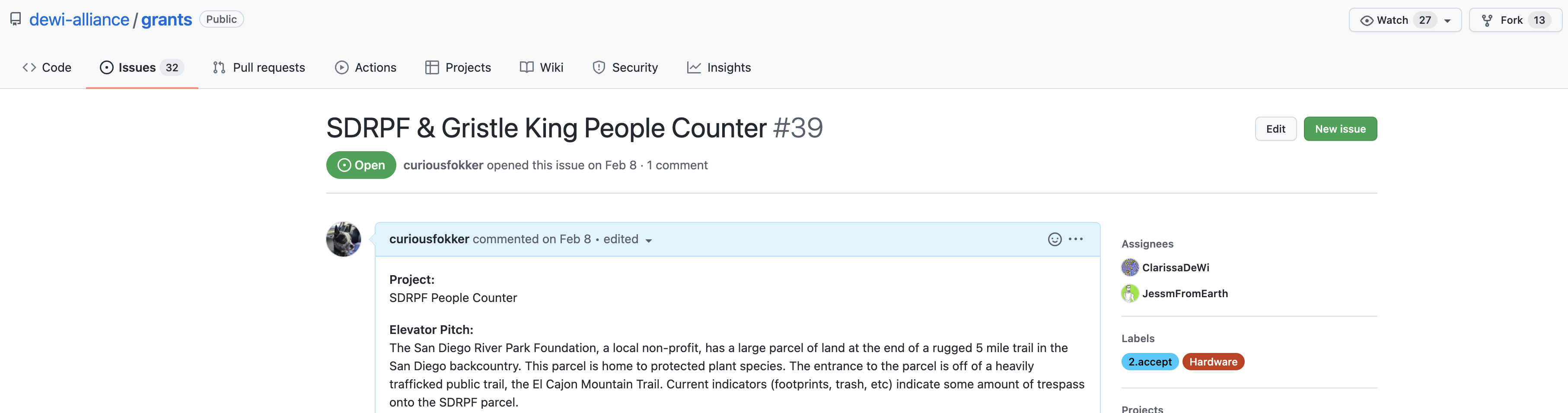Click JessmFromEarth's assignee avatar

[x=1130, y=293]
